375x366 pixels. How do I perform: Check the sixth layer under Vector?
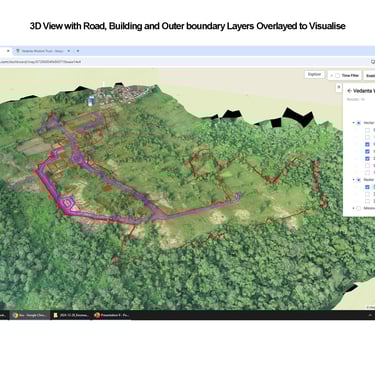tap(367, 166)
